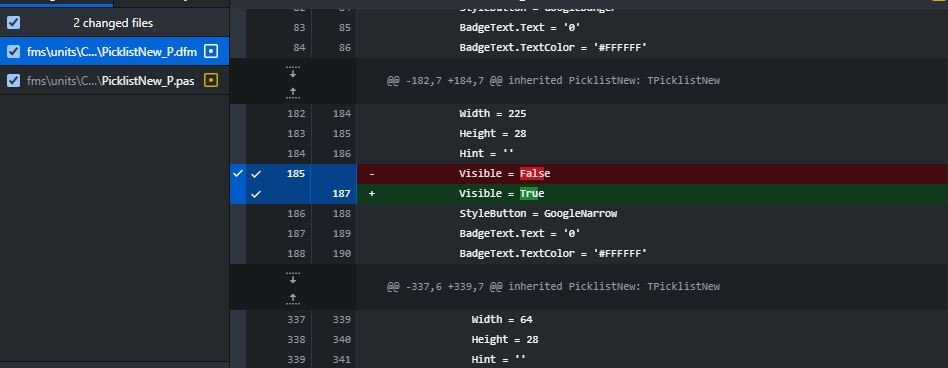948x368 pixels.
Task: Click the hunk checkmark on the blue edge bar
Action: click(238, 173)
